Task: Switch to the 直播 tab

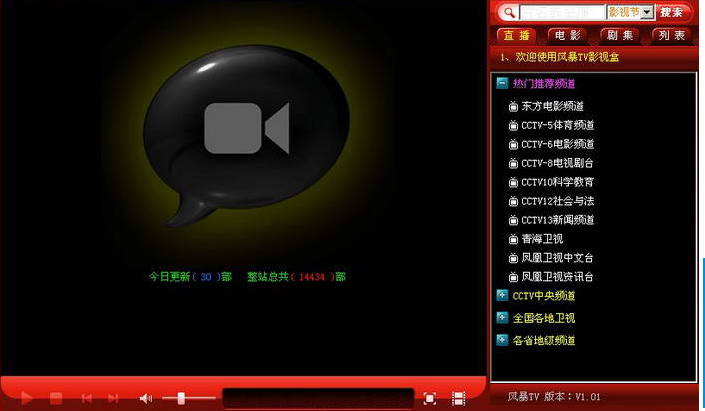Action: pyautogui.click(x=516, y=36)
